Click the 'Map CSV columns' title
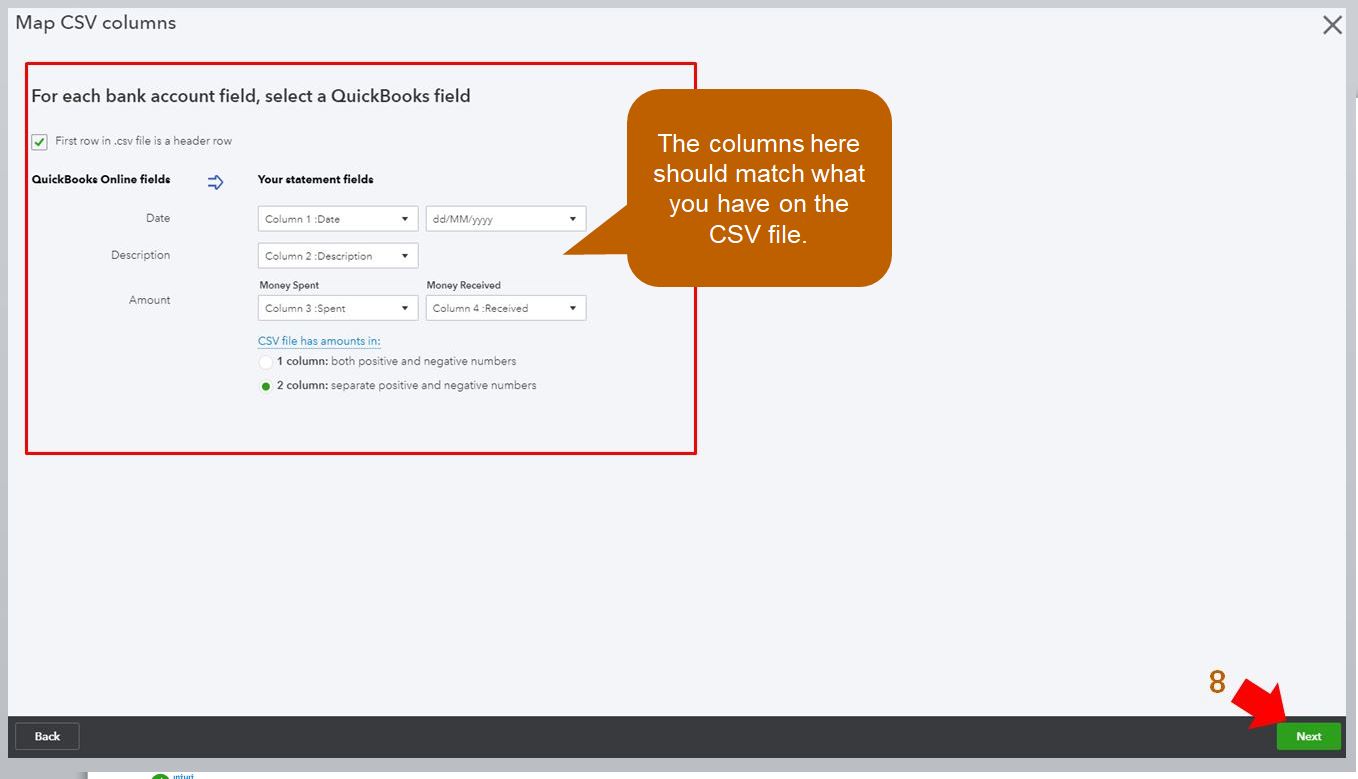 (x=96, y=23)
